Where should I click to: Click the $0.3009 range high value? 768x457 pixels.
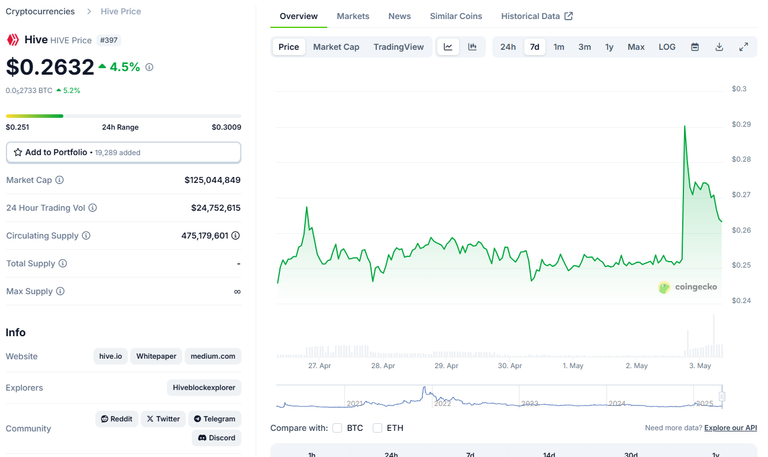[226, 127]
